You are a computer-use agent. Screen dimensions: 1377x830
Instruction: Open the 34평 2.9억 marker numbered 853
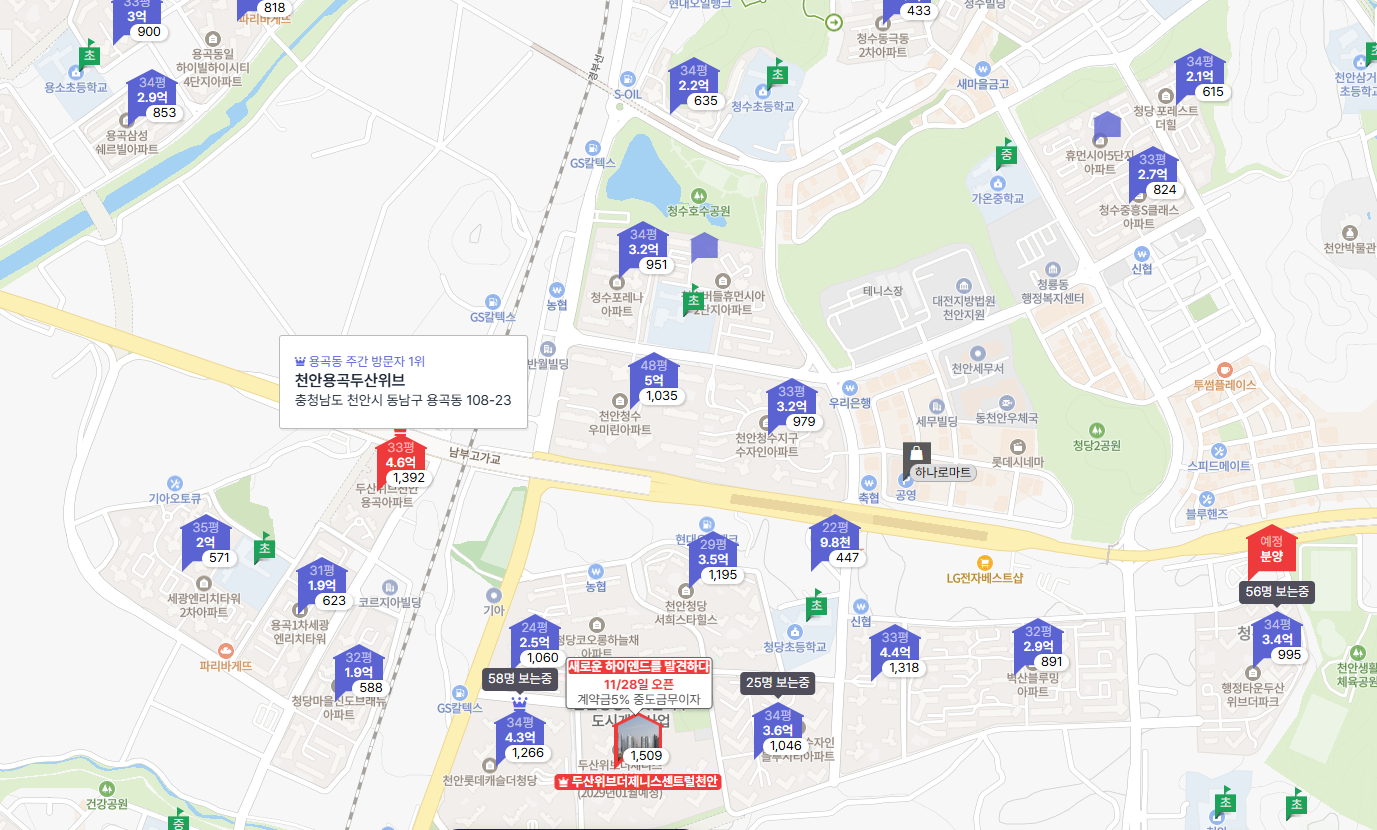click(x=152, y=98)
